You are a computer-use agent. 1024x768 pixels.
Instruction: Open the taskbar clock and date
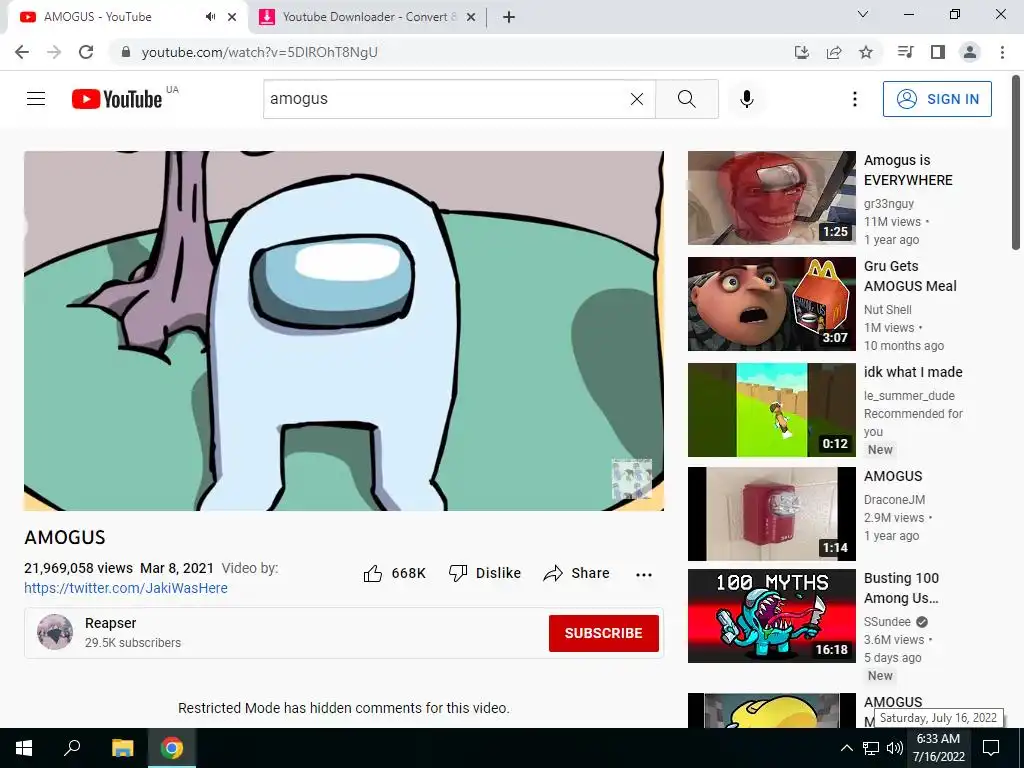938,748
